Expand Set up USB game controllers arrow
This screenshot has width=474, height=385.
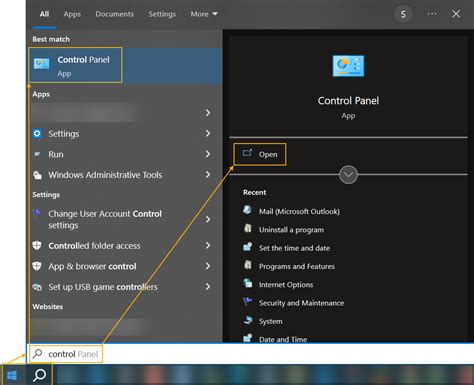coord(208,287)
